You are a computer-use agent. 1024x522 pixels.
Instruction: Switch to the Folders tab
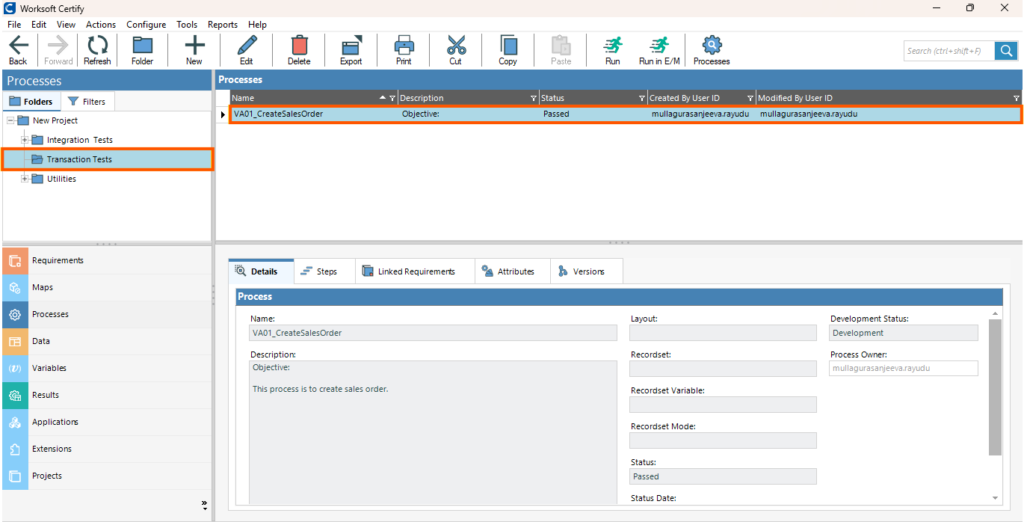[x=31, y=102]
